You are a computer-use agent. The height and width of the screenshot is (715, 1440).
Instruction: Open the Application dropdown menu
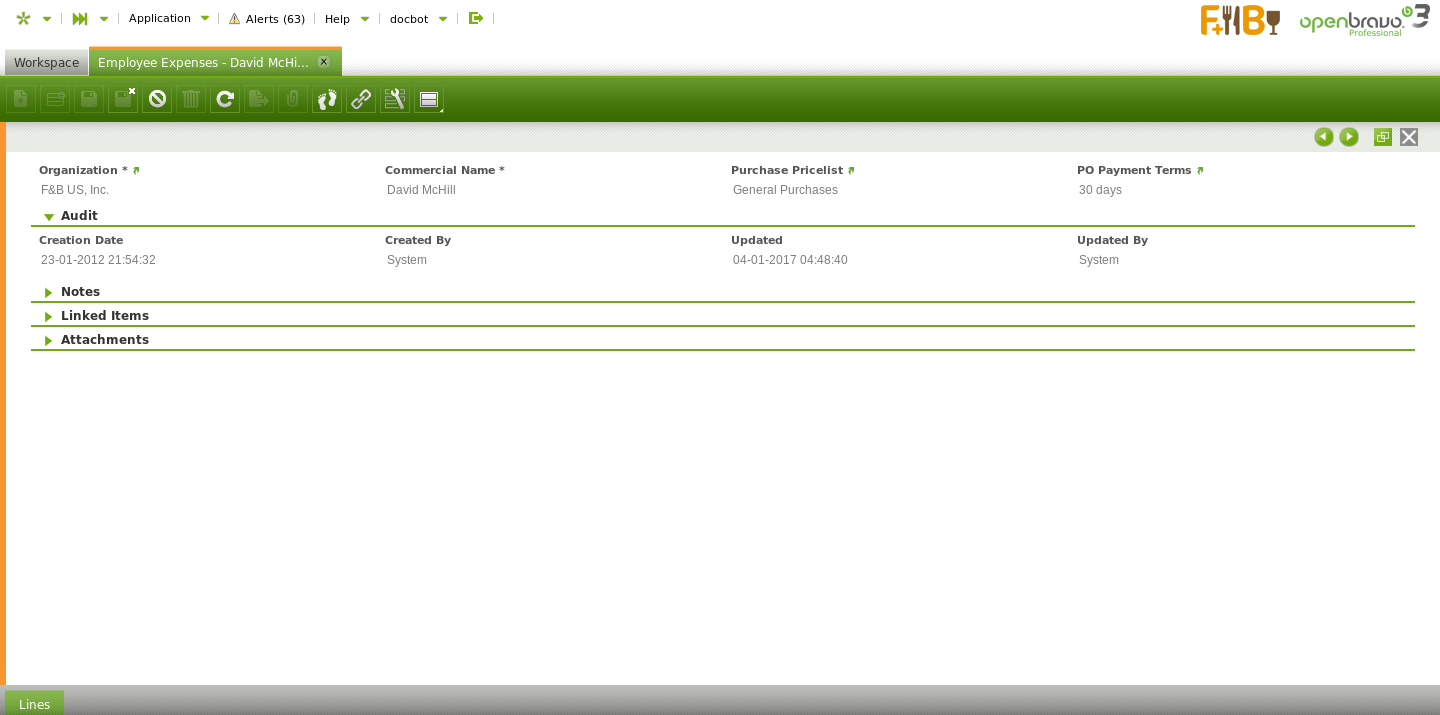point(168,18)
